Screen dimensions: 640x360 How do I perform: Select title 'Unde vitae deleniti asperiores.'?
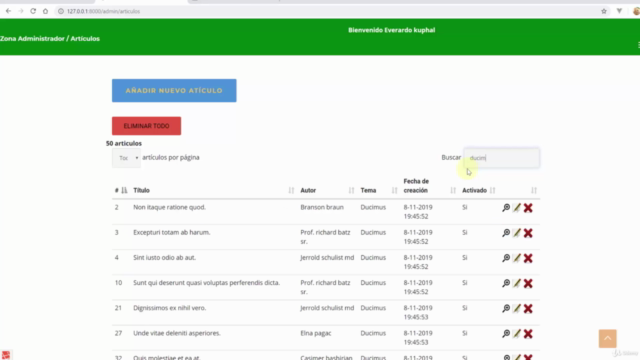[x=177, y=333]
